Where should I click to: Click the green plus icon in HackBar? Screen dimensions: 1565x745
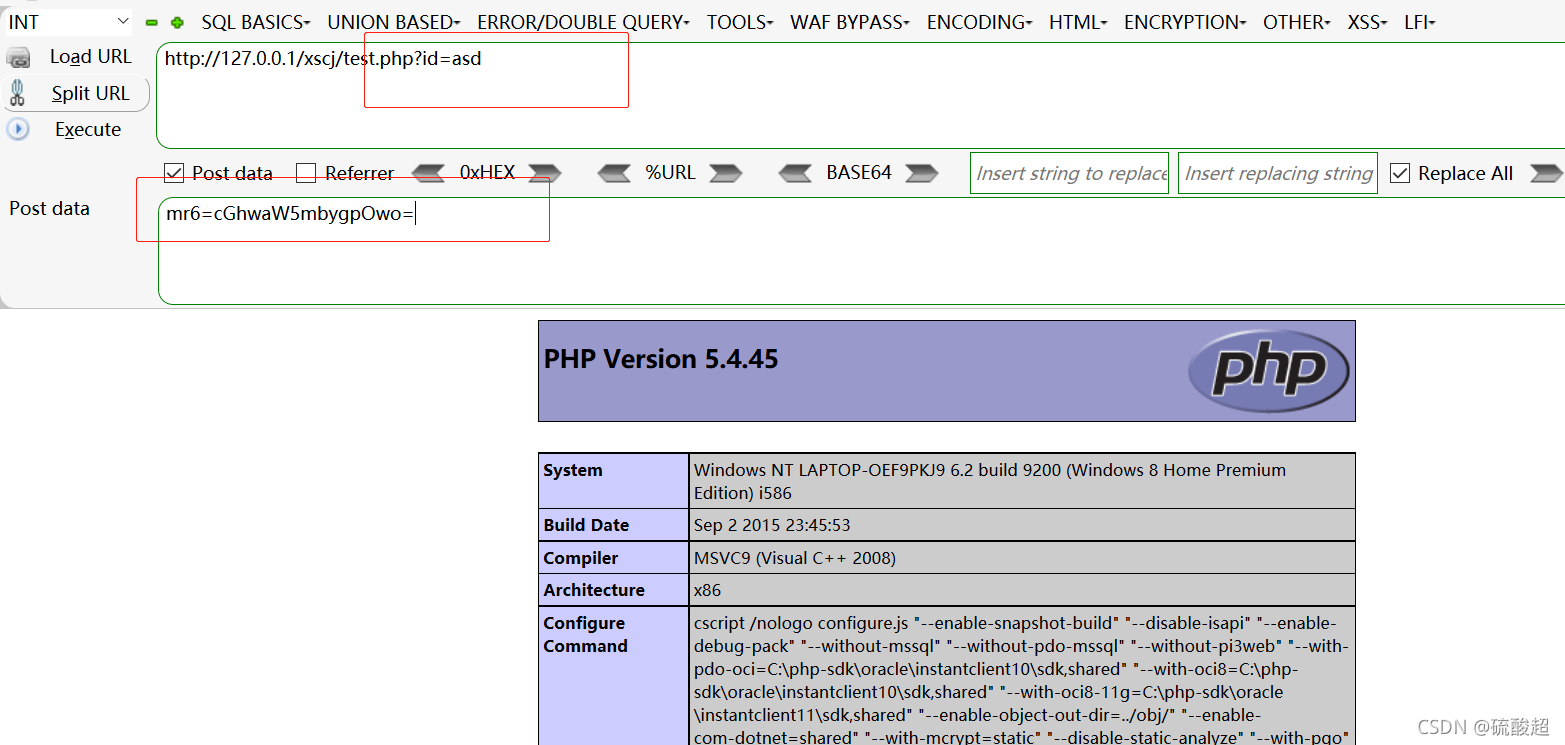coord(177,22)
